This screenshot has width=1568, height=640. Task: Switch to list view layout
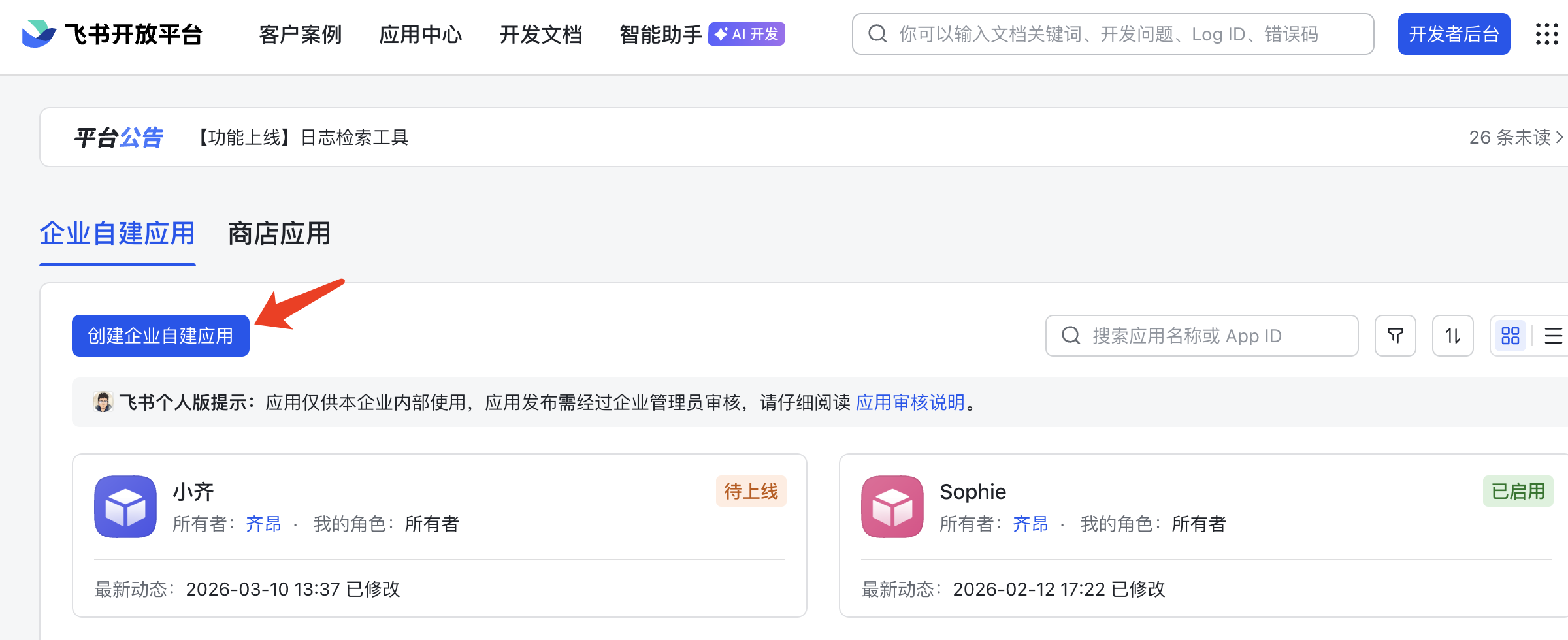pyautogui.click(x=1553, y=336)
